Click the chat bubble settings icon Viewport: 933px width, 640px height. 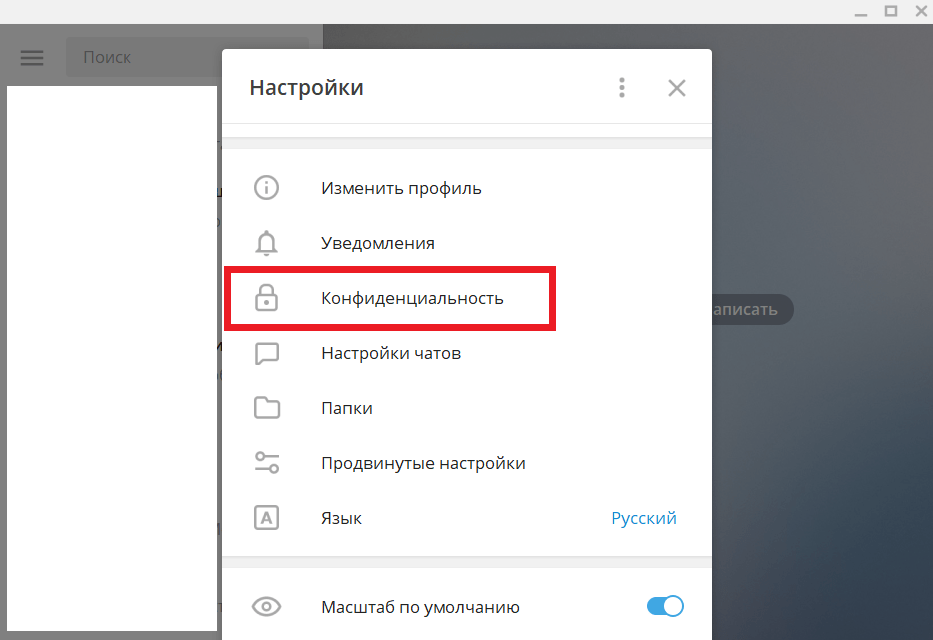[266, 353]
